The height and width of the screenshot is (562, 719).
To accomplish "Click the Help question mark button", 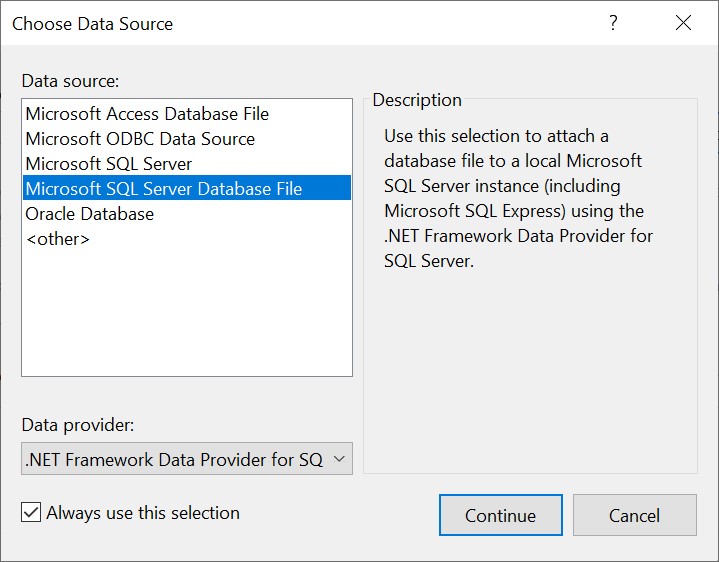I will (613, 23).
